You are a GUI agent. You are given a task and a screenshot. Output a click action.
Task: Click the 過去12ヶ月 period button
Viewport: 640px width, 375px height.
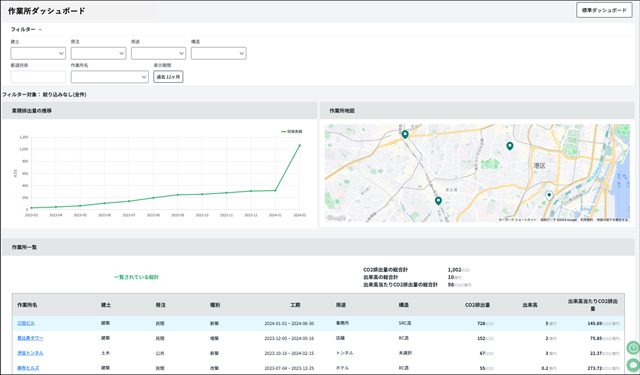tap(168, 77)
